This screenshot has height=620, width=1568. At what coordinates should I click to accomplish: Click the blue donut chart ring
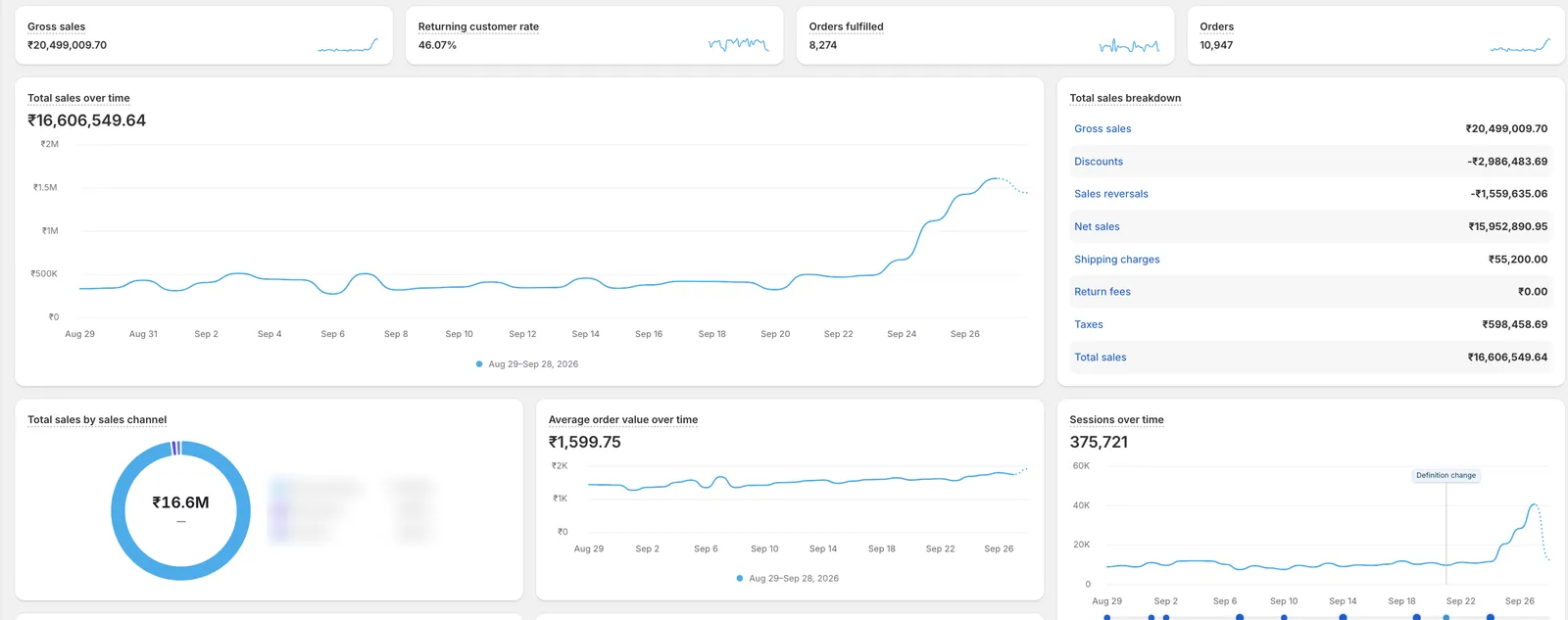[x=119, y=511]
